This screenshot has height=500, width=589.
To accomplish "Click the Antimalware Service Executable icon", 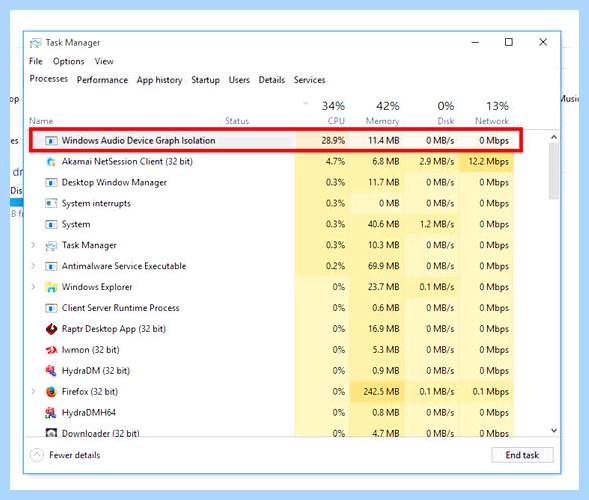I will [x=51, y=266].
